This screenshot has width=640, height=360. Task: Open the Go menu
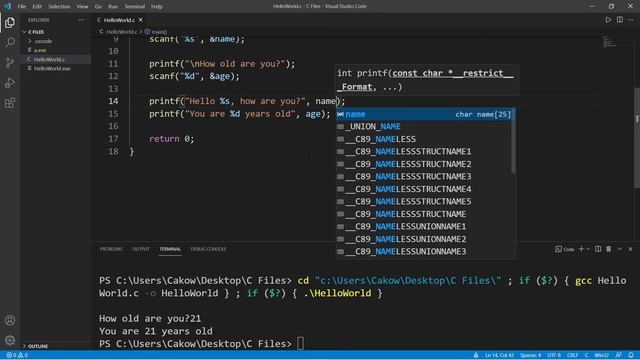pos(98,7)
